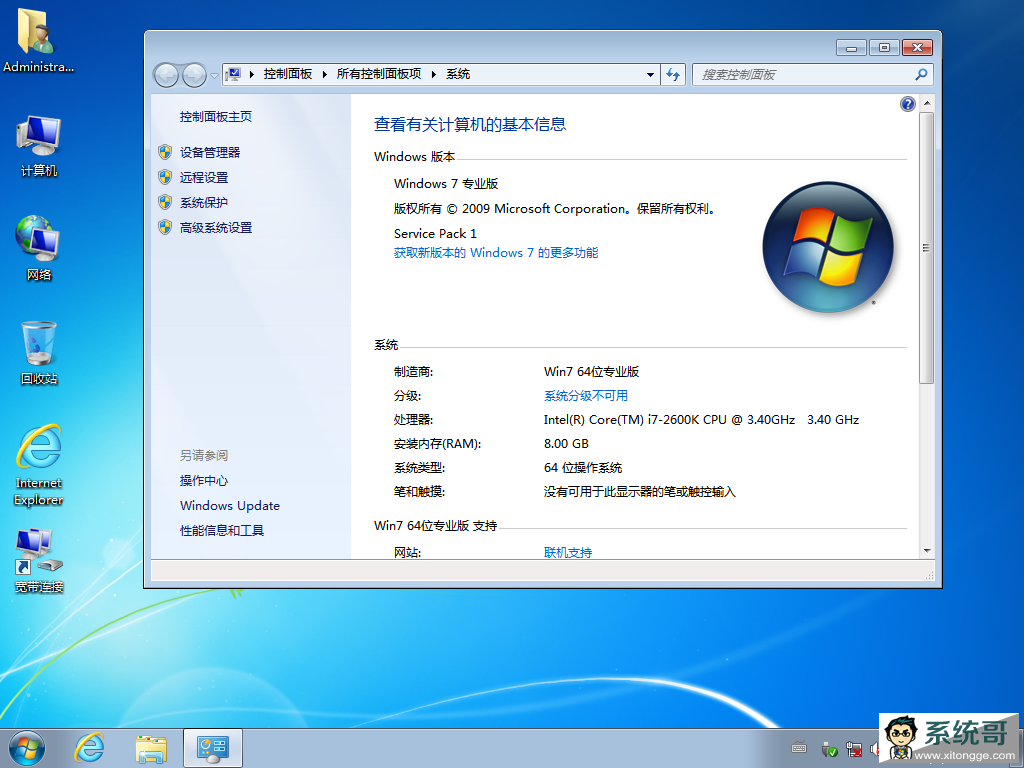Click the search magnifier icon

[921, 74]
